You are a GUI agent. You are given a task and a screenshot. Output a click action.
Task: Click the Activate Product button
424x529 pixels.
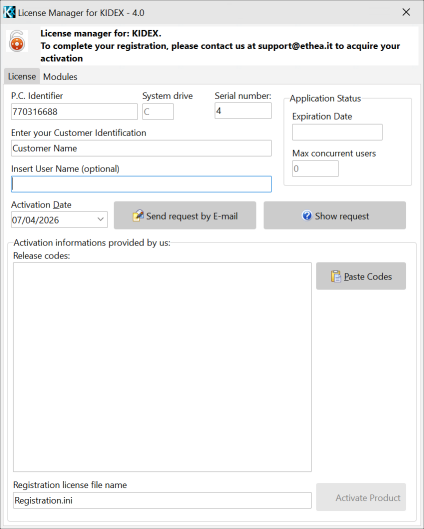coord(361,497)
